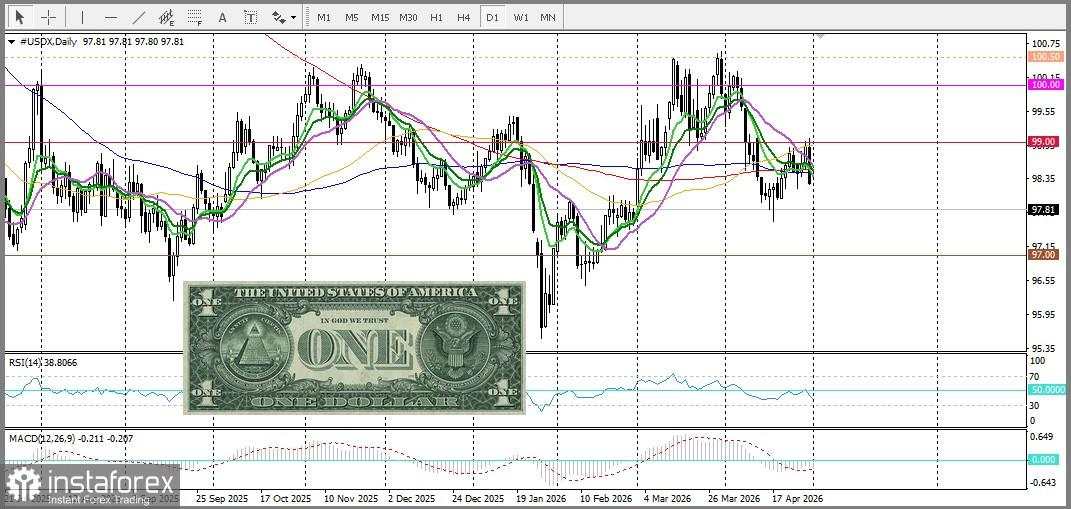Select the equidistant channel tool
This screenshot has width=1071, height=509.
[x=166, y=17]
